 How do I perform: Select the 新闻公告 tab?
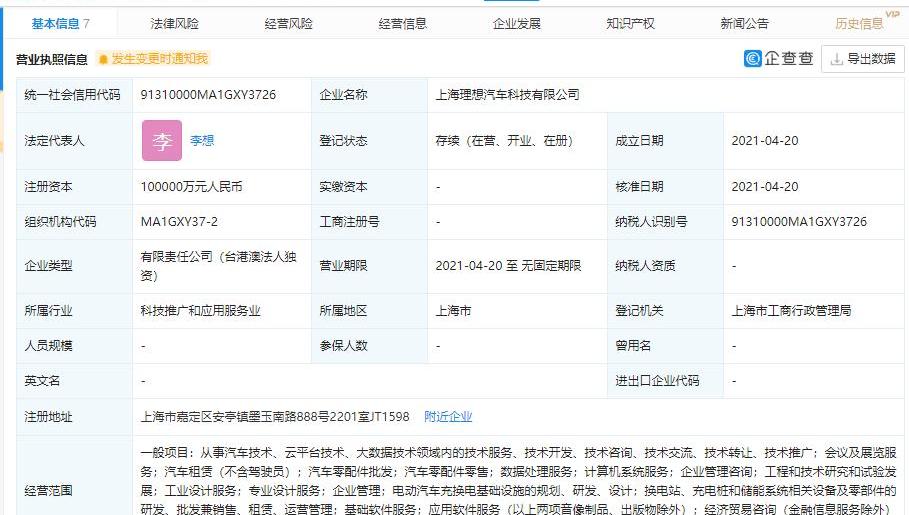tap(744, 24)
